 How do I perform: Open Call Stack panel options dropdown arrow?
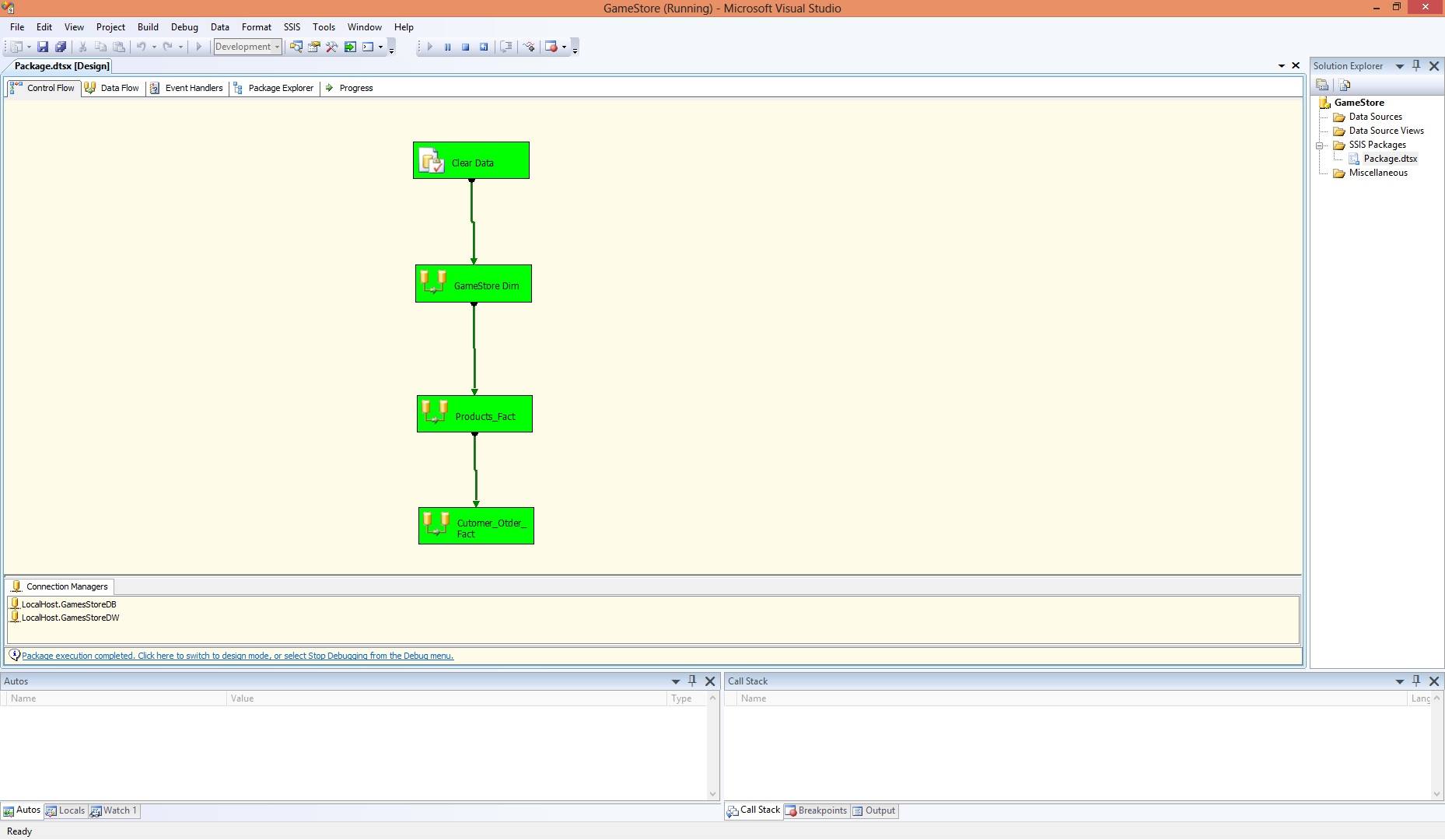pos(1399,681)
